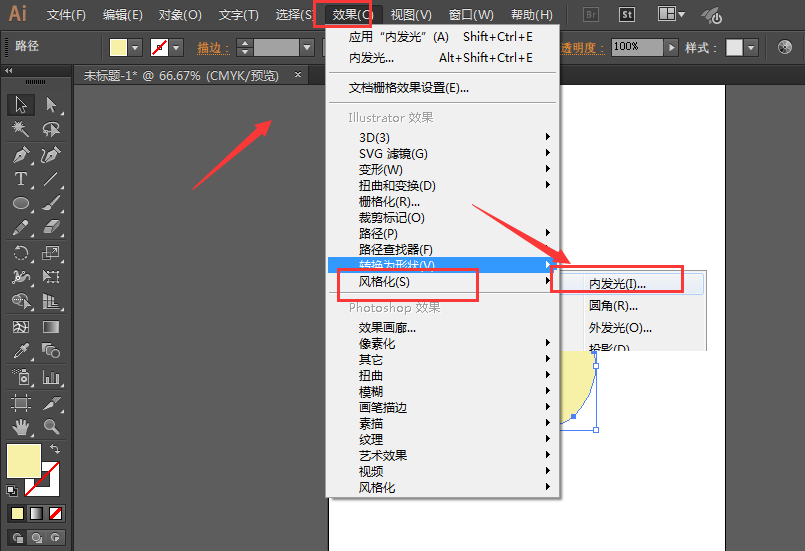This screenshot has width=805, height=551.
Task: Choose 内发光(I)... in the submenu
Action: coord(630,283)
